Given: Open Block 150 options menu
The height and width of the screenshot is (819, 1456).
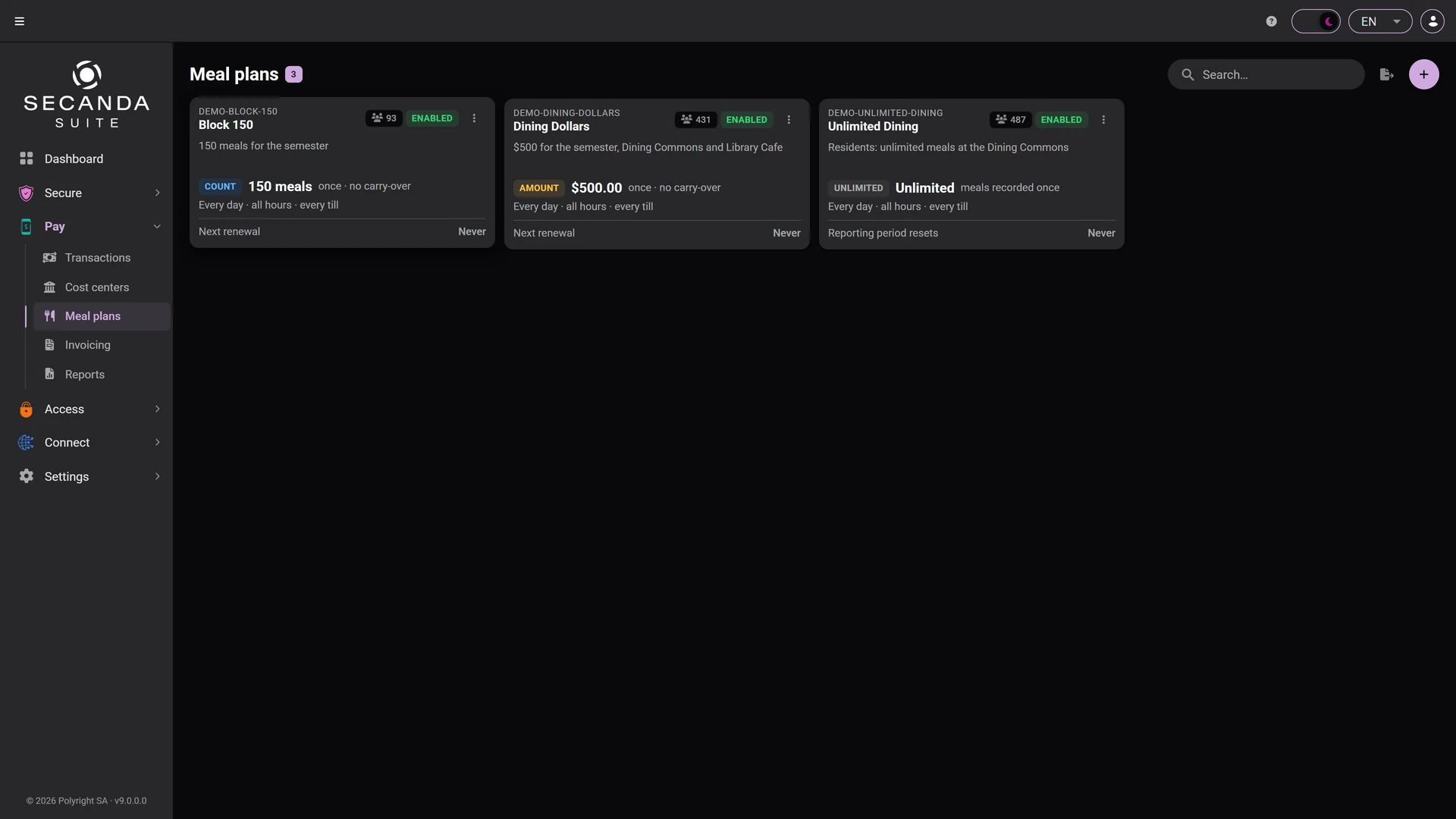Looking at the screenshot, I should (474, 118).
